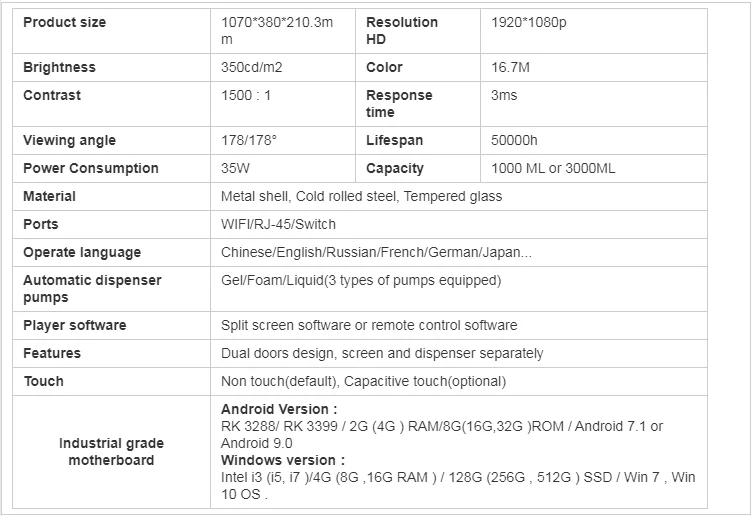Click the Product size label cell

tap(64, 22)
